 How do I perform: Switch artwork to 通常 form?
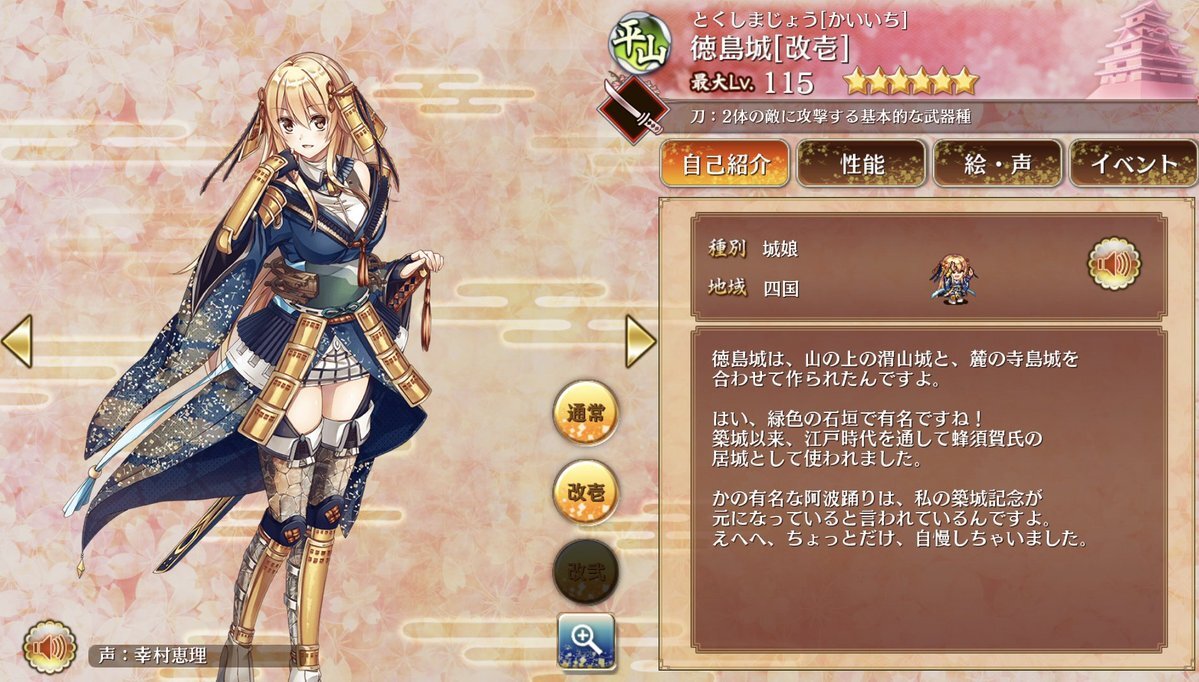coord(586,413)
